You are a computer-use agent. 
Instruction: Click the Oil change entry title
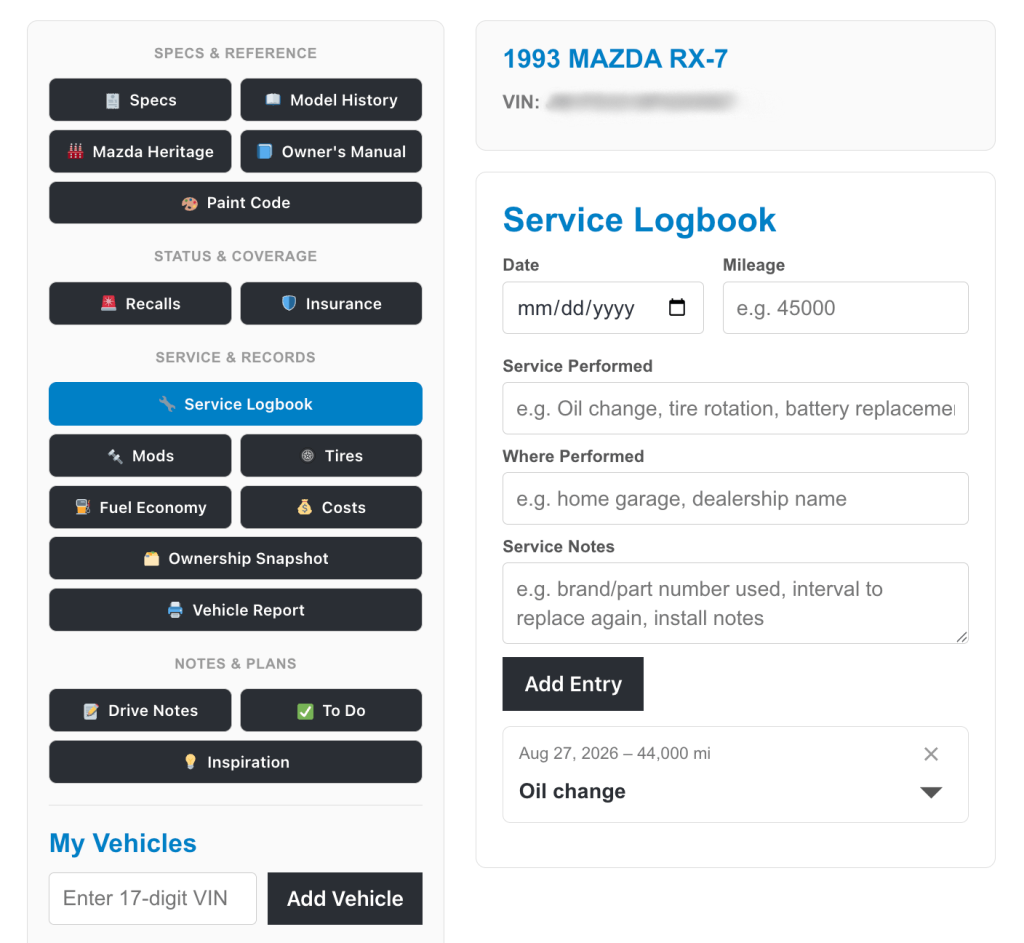click(x=572, y=791)
